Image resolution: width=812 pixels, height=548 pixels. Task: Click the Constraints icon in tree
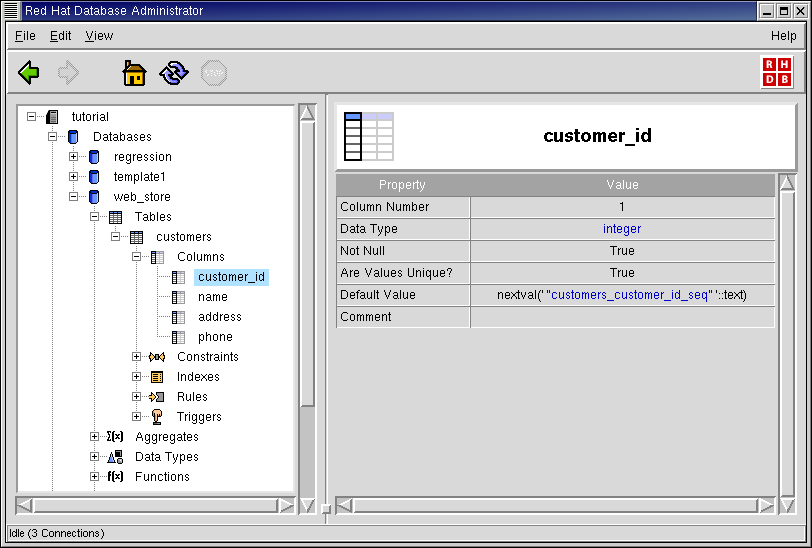tap(157, 357)
